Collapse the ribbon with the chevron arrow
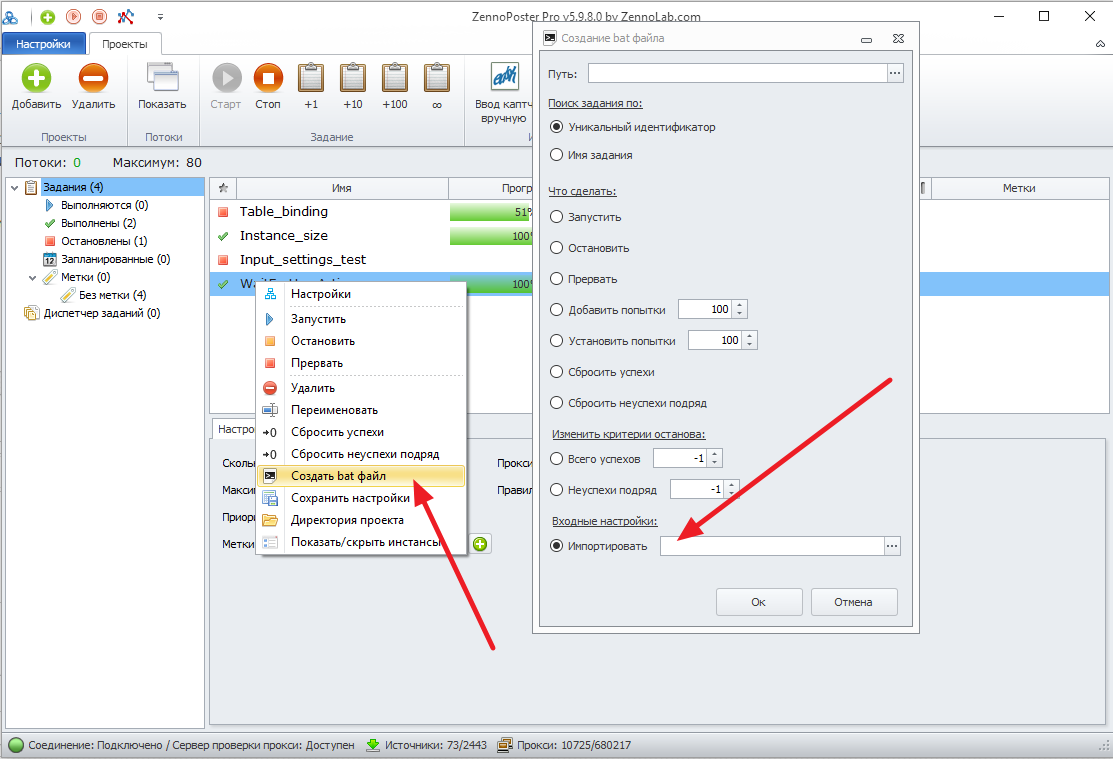 1100,44
